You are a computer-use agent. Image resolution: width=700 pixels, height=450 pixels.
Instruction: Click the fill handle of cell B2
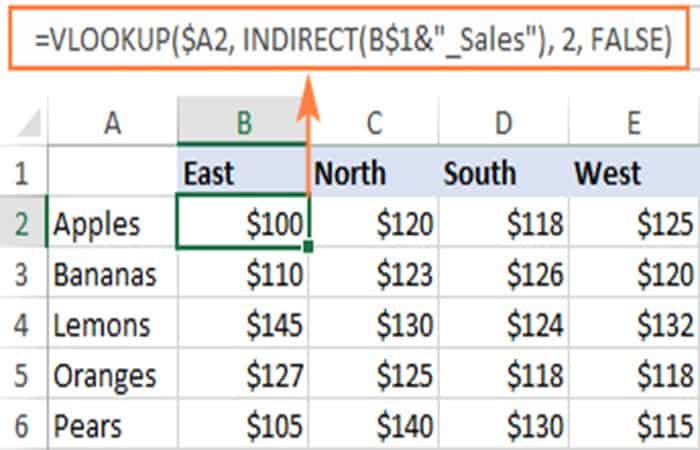309,246
